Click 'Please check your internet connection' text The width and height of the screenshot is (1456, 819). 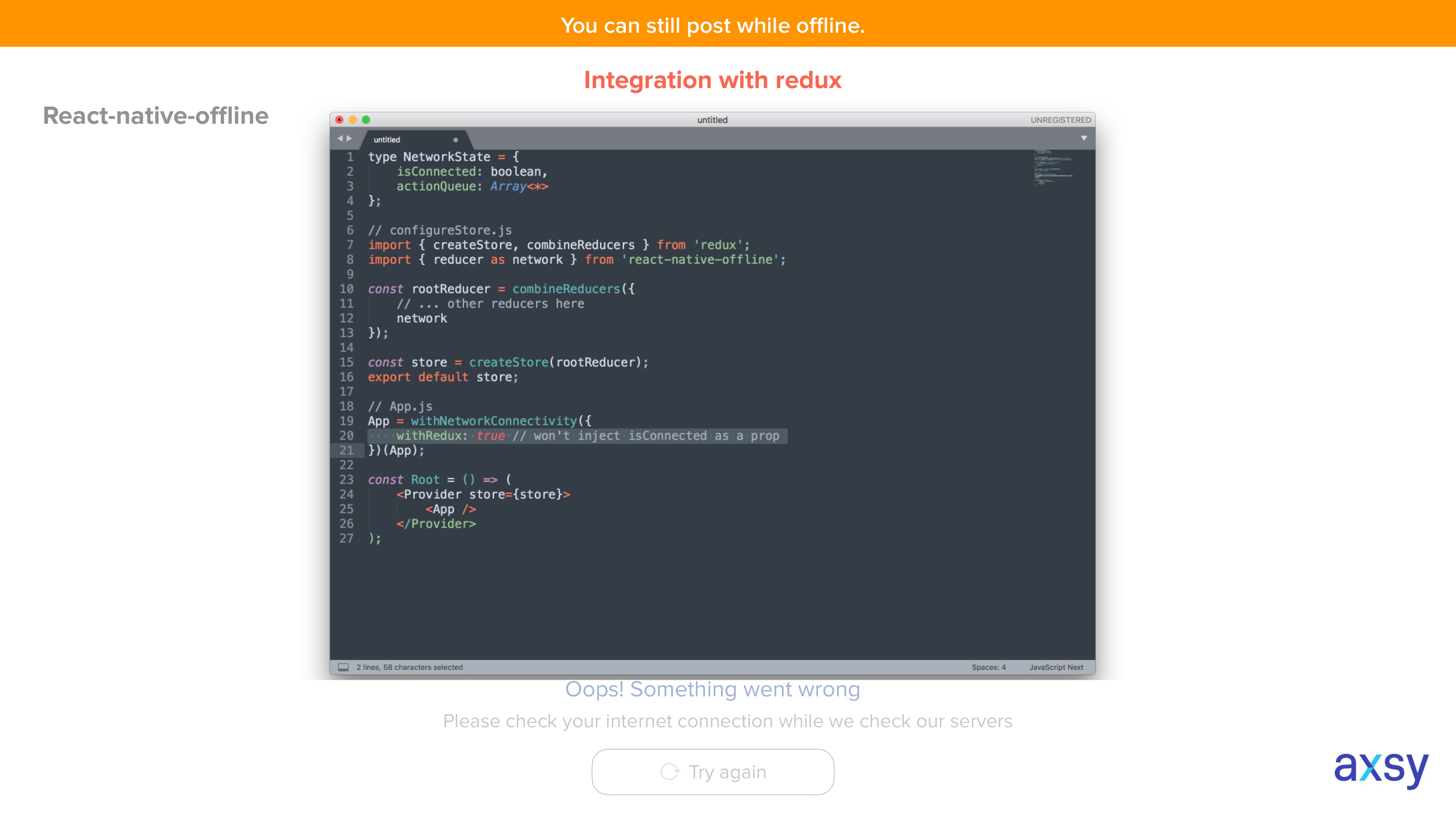[727, 721]
